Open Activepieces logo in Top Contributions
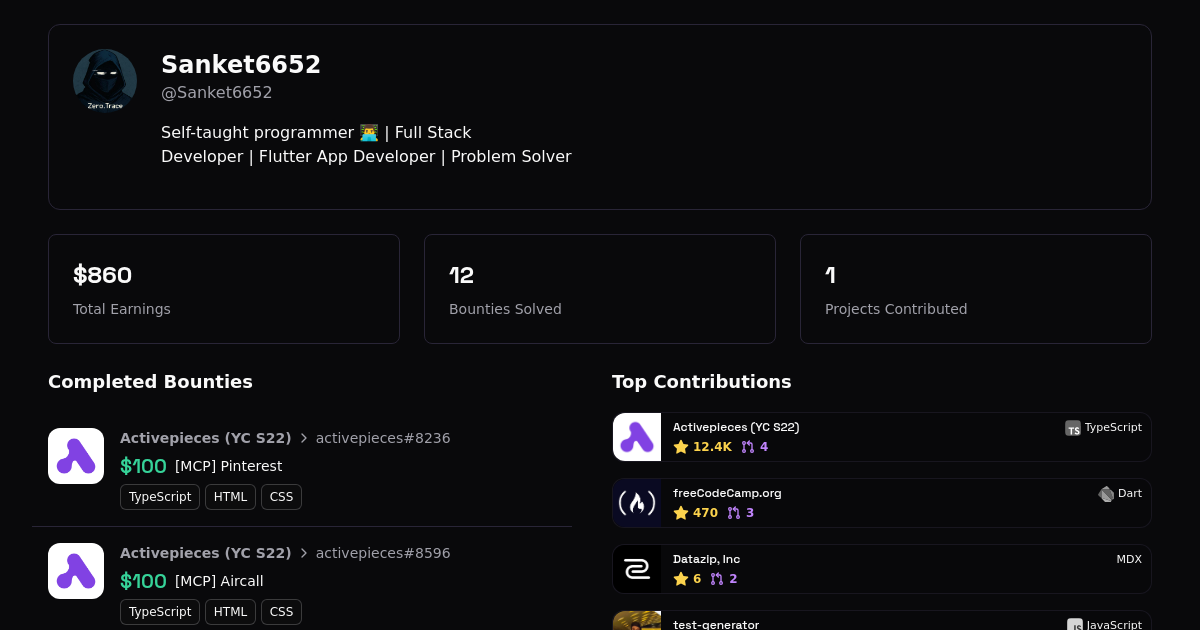This screenshot has height=630, width=1200. click(x=637, y=437)
